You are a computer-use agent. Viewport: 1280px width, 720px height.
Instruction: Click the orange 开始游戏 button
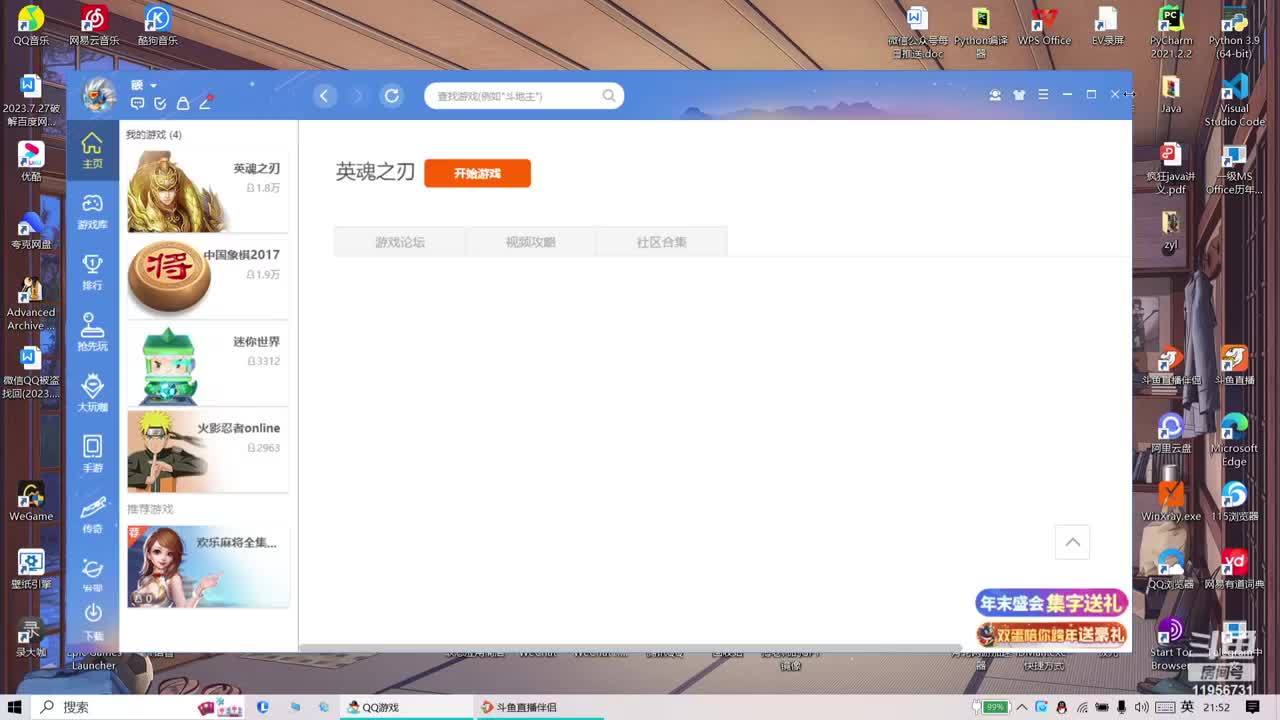[x=477, y=173]
